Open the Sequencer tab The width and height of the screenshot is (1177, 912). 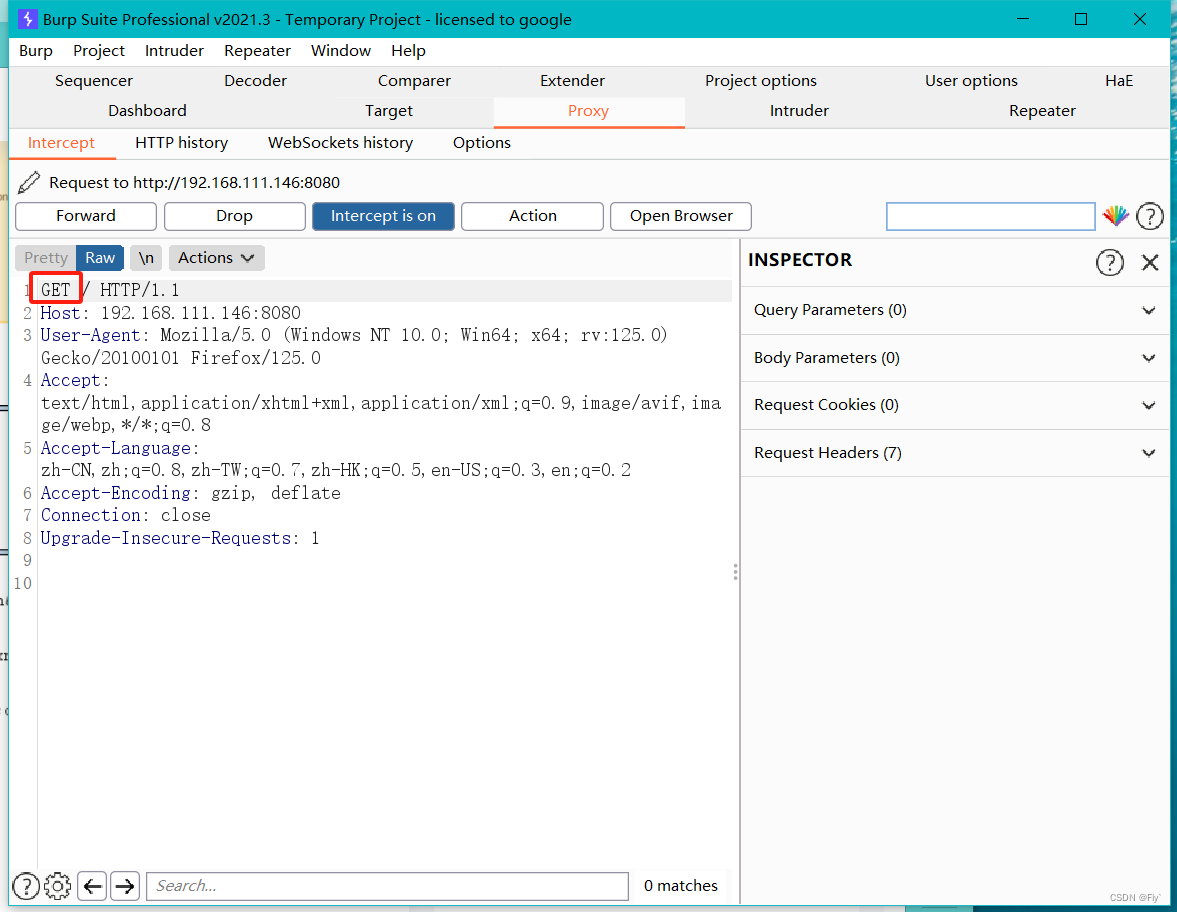(x=94, y=81)
